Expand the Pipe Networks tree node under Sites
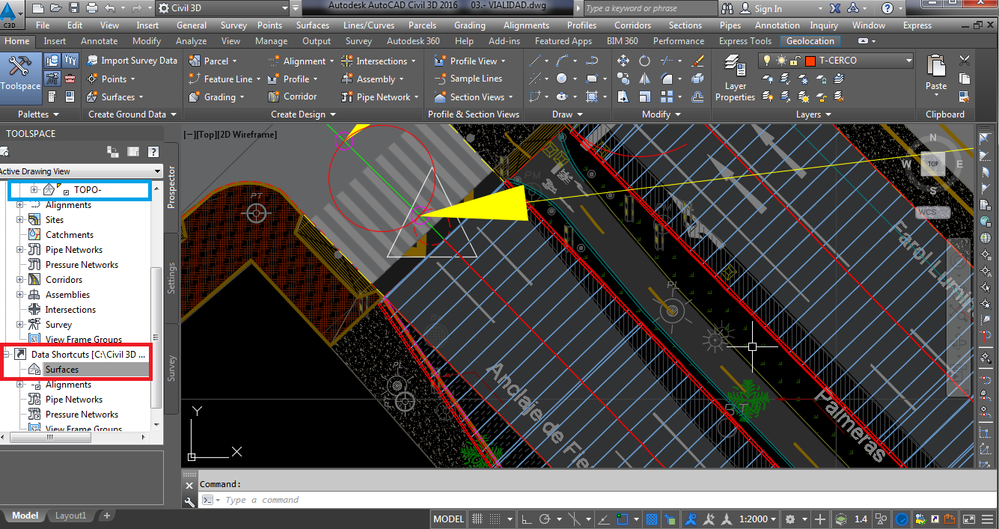This screenshot has width=999, height=529. pos(20,249)
